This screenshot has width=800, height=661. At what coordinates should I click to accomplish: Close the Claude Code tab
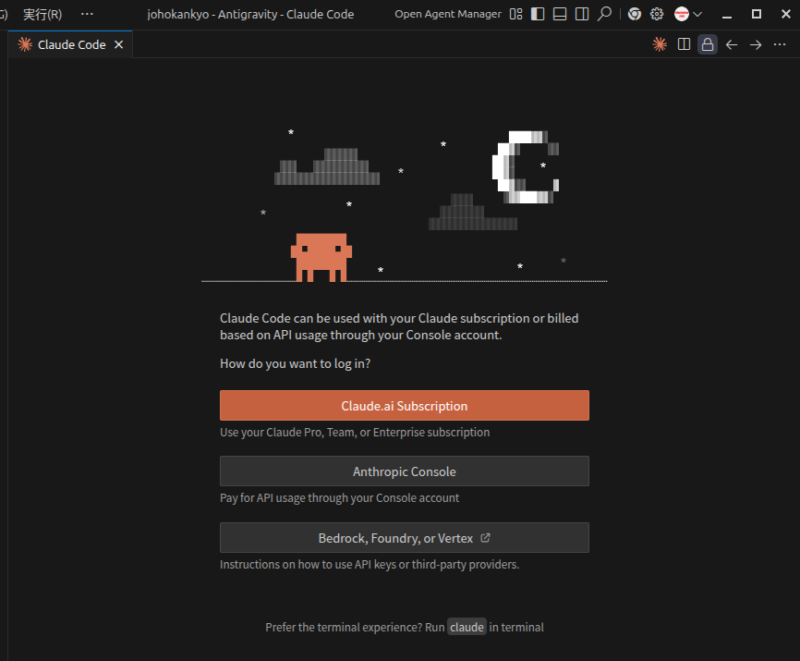pyautogui.click(x=119, y=45)
